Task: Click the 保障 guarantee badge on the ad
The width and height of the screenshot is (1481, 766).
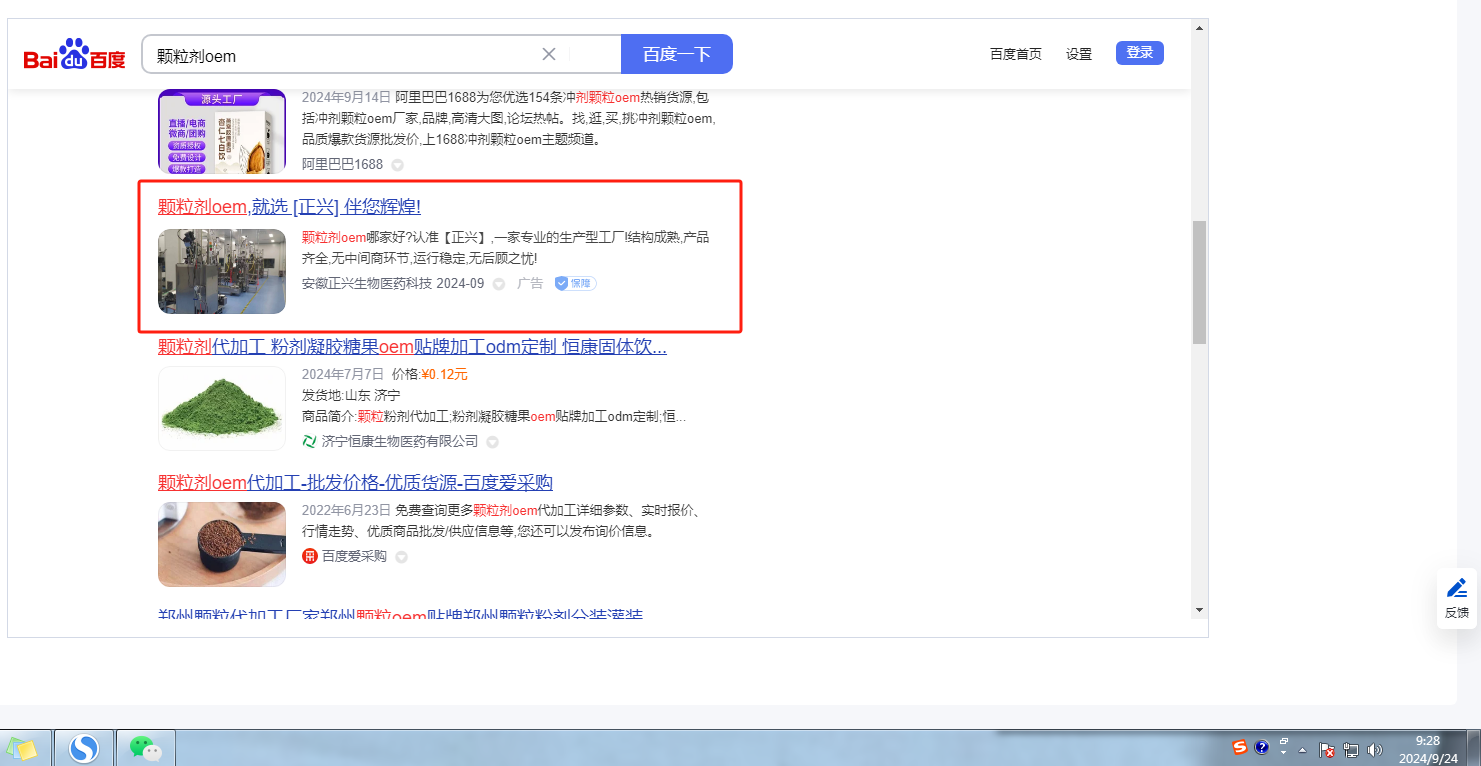Action: tap(575, 284)
